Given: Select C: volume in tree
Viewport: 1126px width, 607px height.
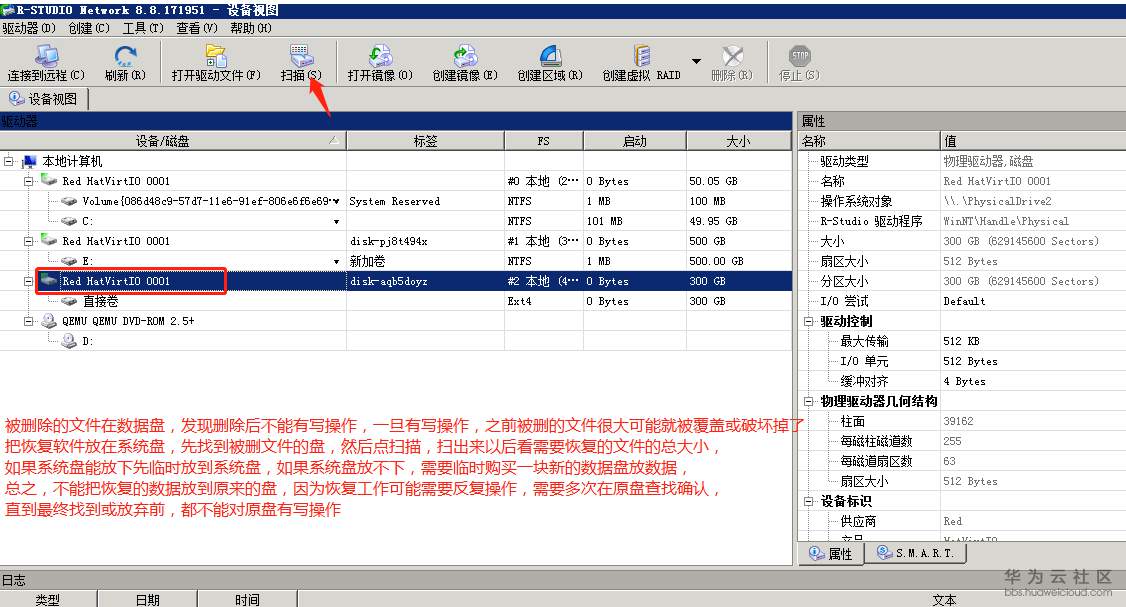Looking at the screenshot, I should coord(87,221).
